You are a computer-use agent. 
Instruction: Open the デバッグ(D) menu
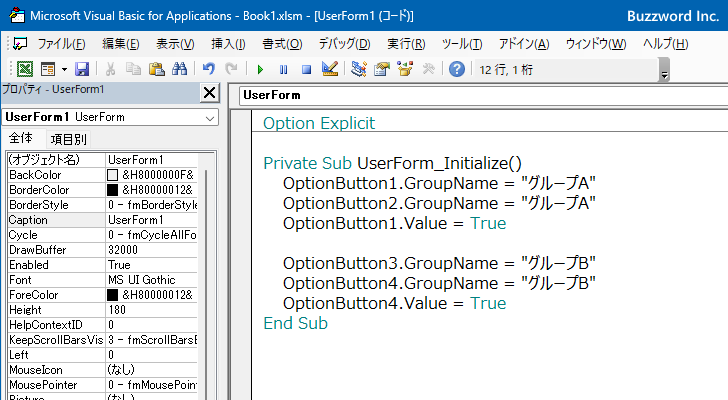tap(344, 44)
